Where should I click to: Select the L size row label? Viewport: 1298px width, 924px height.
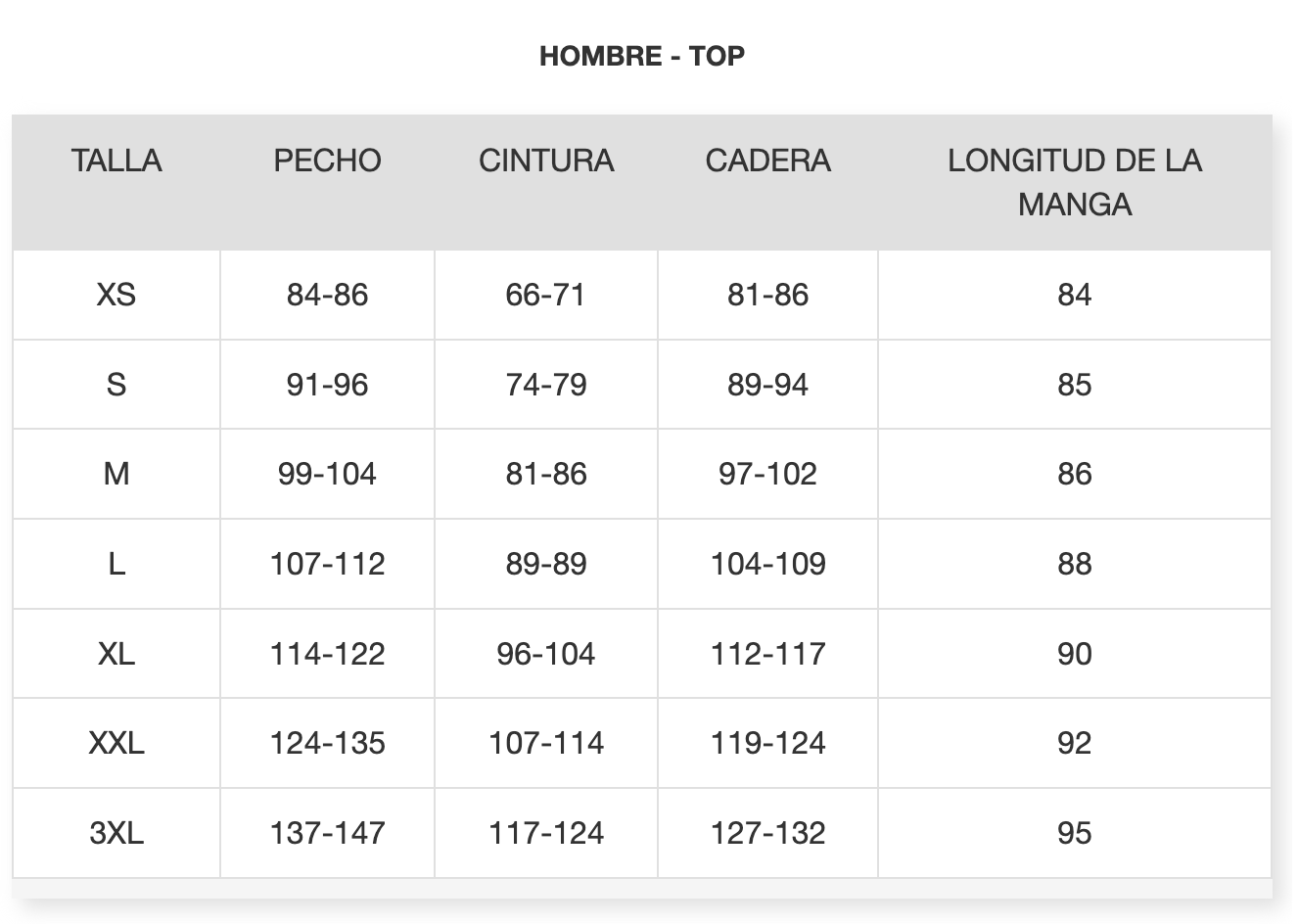[116, 564]
